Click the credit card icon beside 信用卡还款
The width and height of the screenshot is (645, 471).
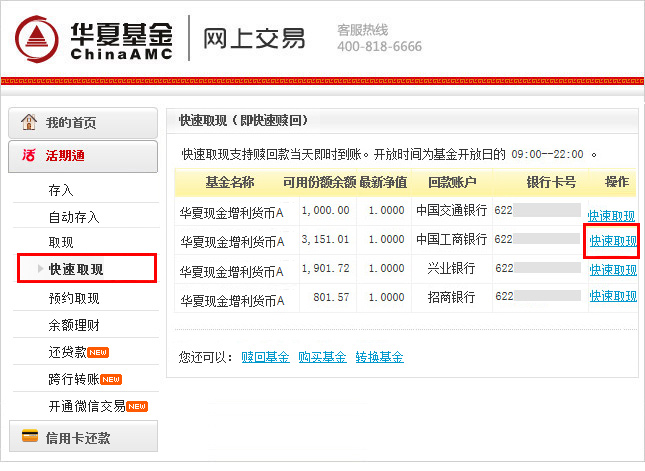[30, 436]
